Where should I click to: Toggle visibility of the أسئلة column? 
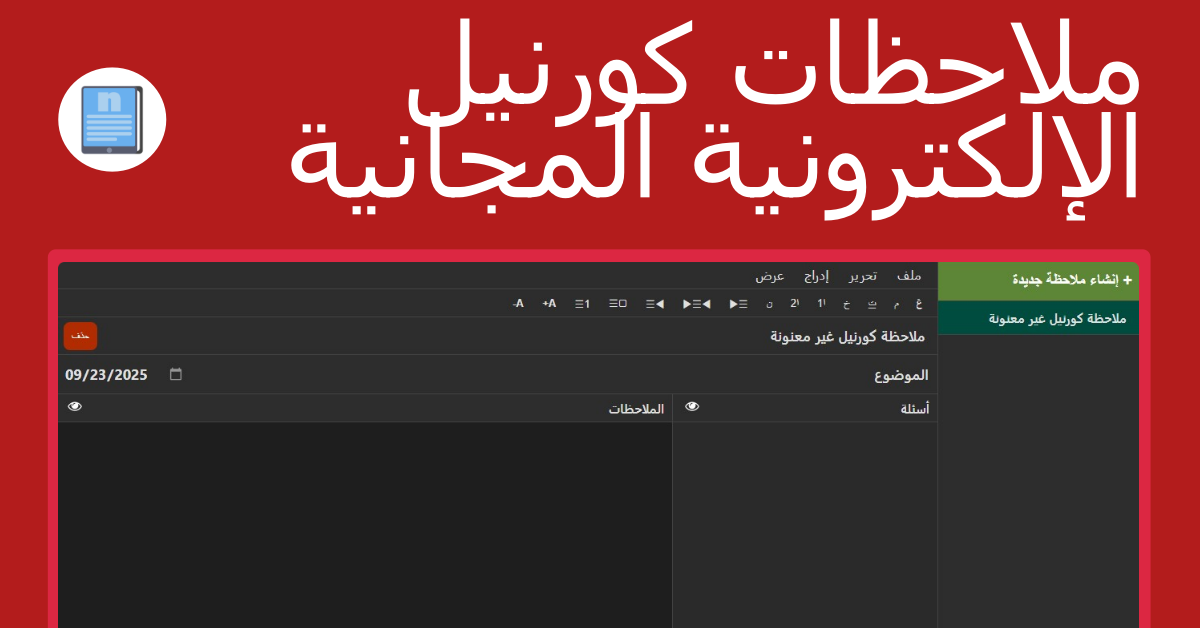[692, 407]
